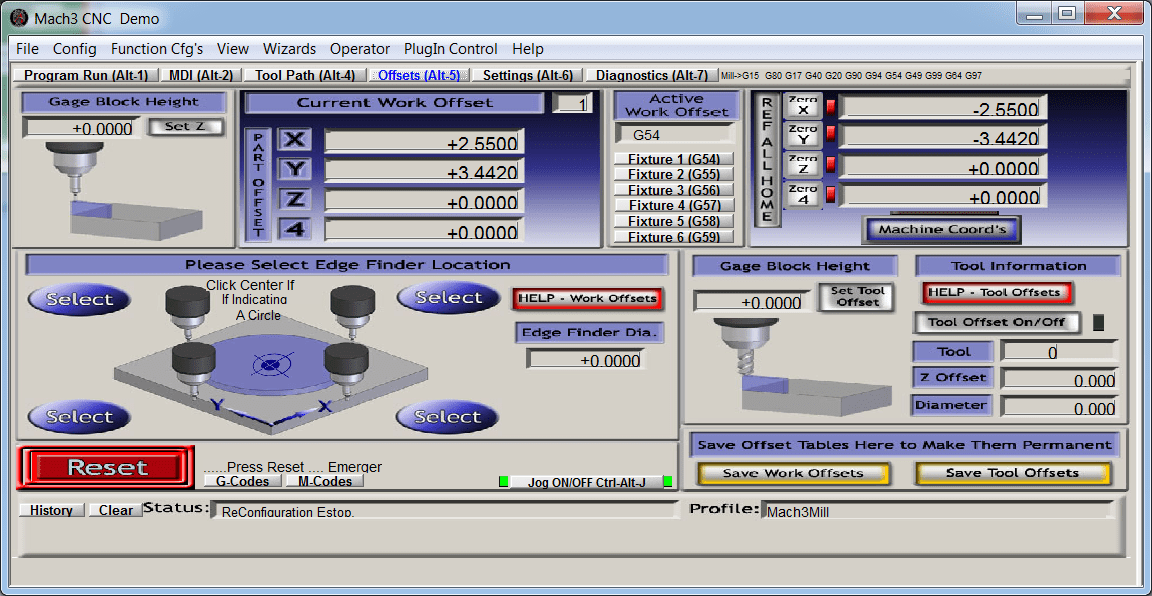Click the circle center crosshair target
Screen dimensions: 1152x596
(271, 363)
